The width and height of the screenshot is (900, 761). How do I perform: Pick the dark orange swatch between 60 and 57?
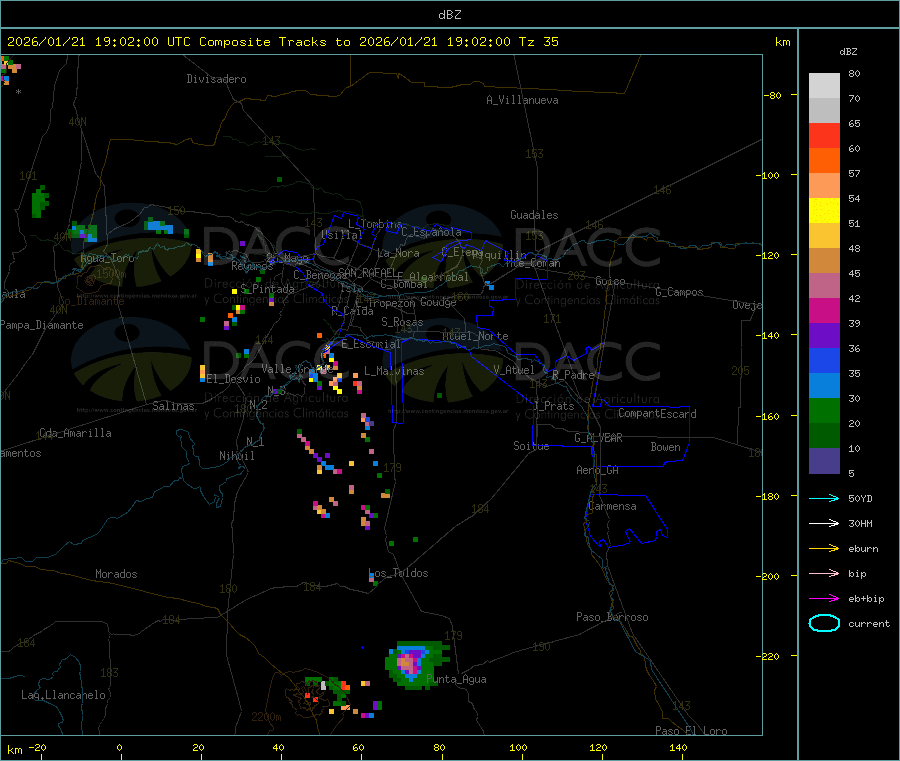click(824, 161)
